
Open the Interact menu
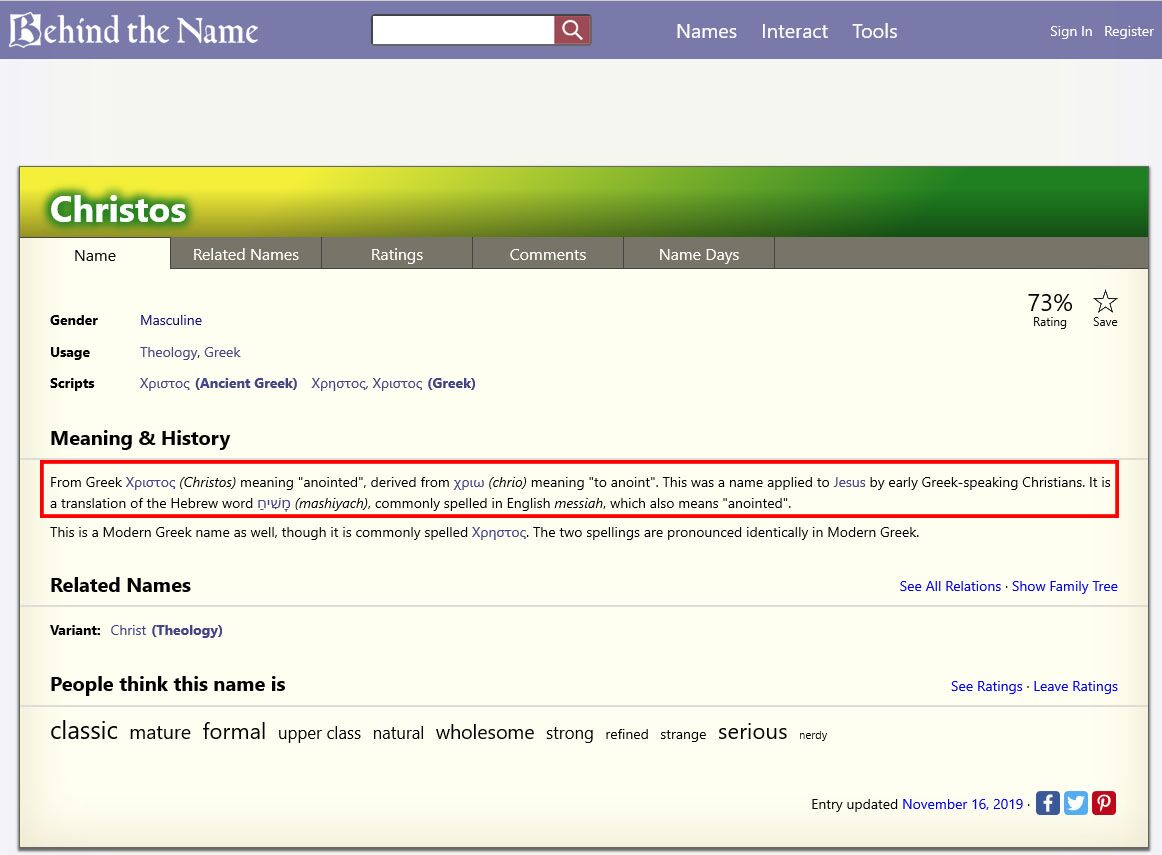tap(794, 31)
